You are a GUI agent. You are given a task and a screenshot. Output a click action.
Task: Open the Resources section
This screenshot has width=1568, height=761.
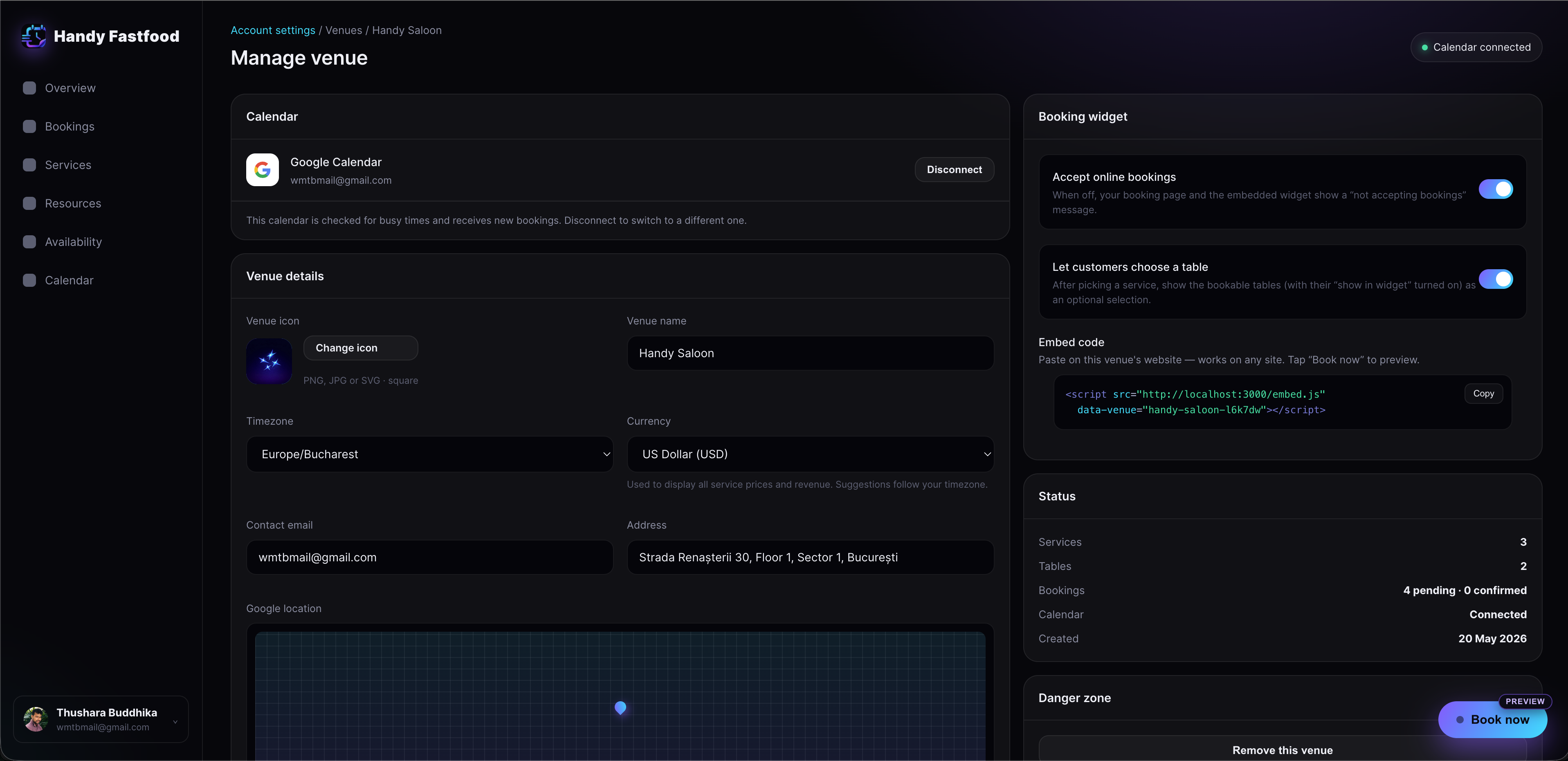73,203
